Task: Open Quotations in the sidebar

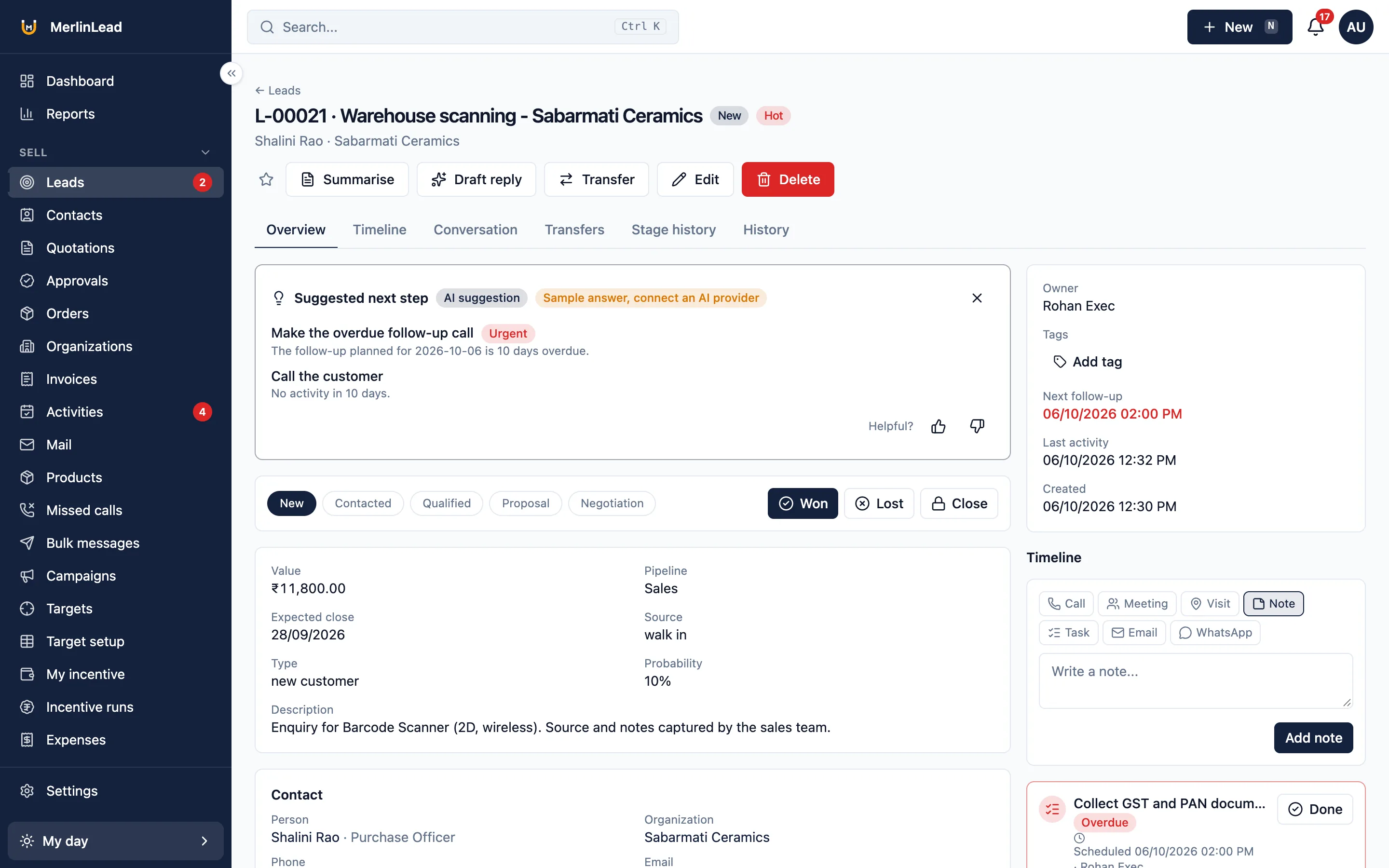Action: (116, 247)
